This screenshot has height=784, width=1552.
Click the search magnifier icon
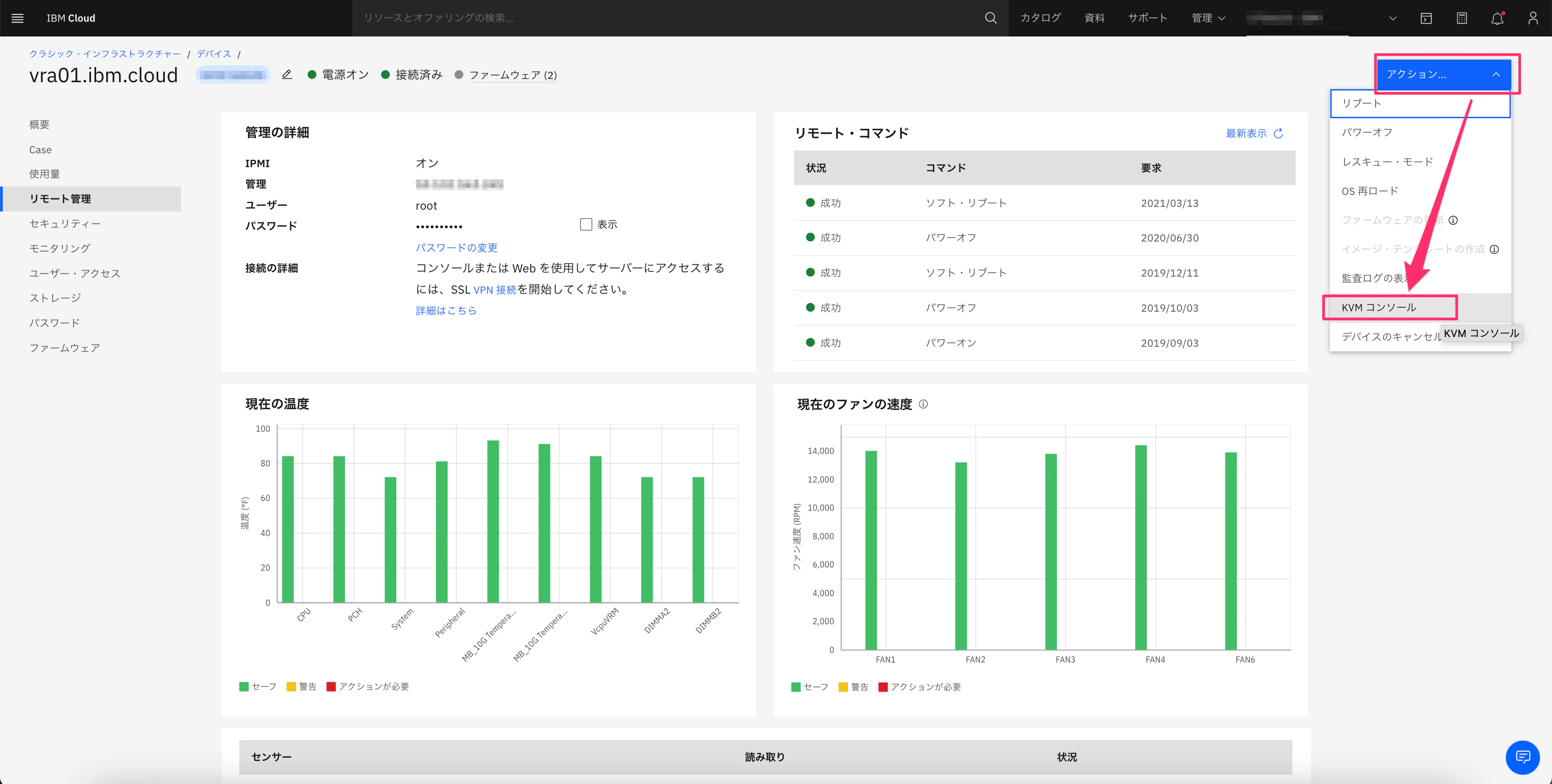[990, 18]
